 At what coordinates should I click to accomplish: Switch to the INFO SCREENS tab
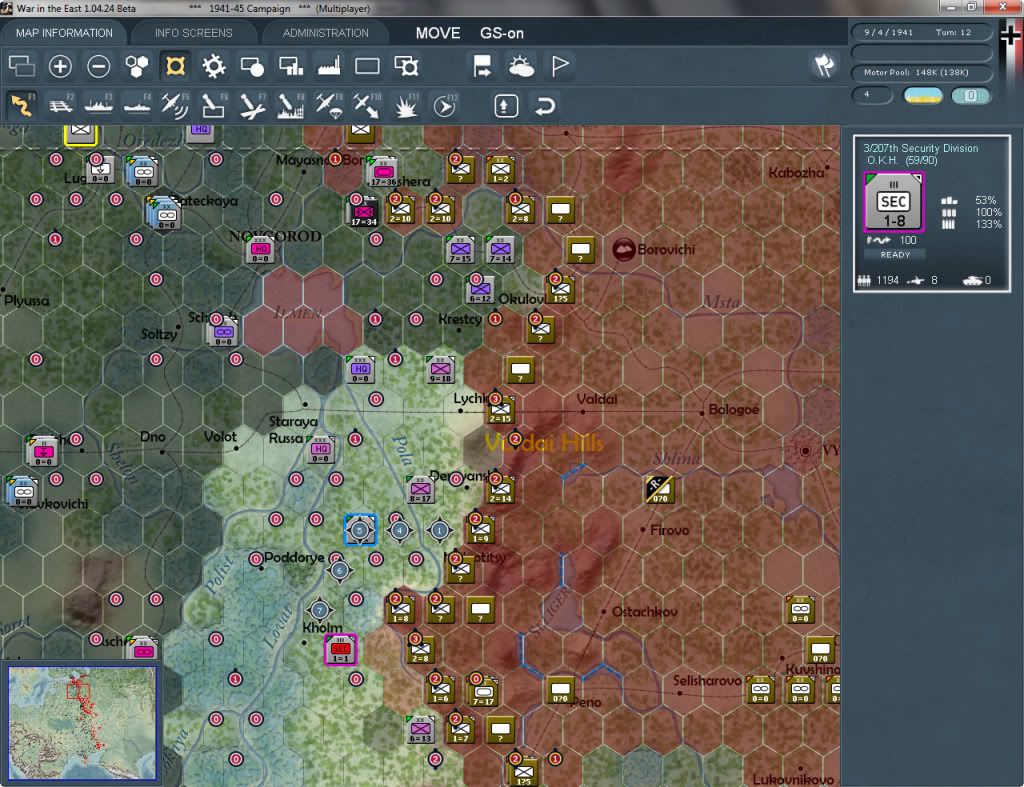pyautogui.click(x=193, y=33)
